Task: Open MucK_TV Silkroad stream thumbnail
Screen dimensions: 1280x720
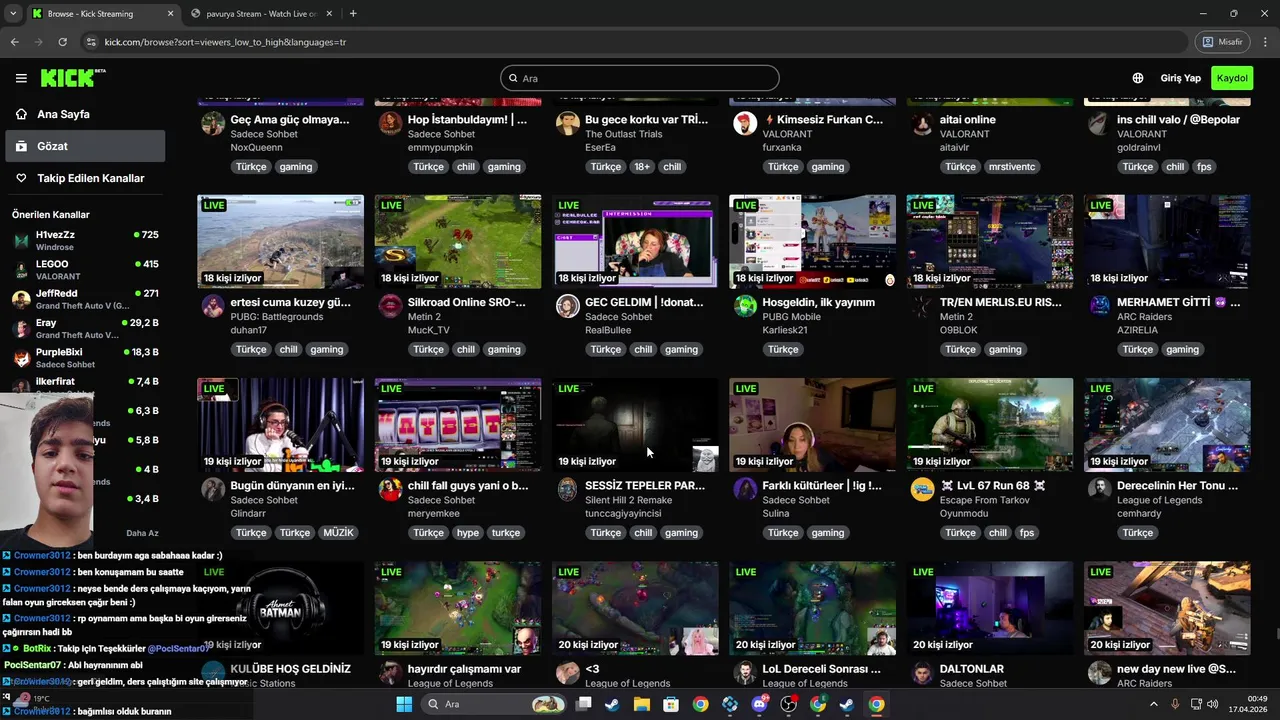Action: coord(458,242)
